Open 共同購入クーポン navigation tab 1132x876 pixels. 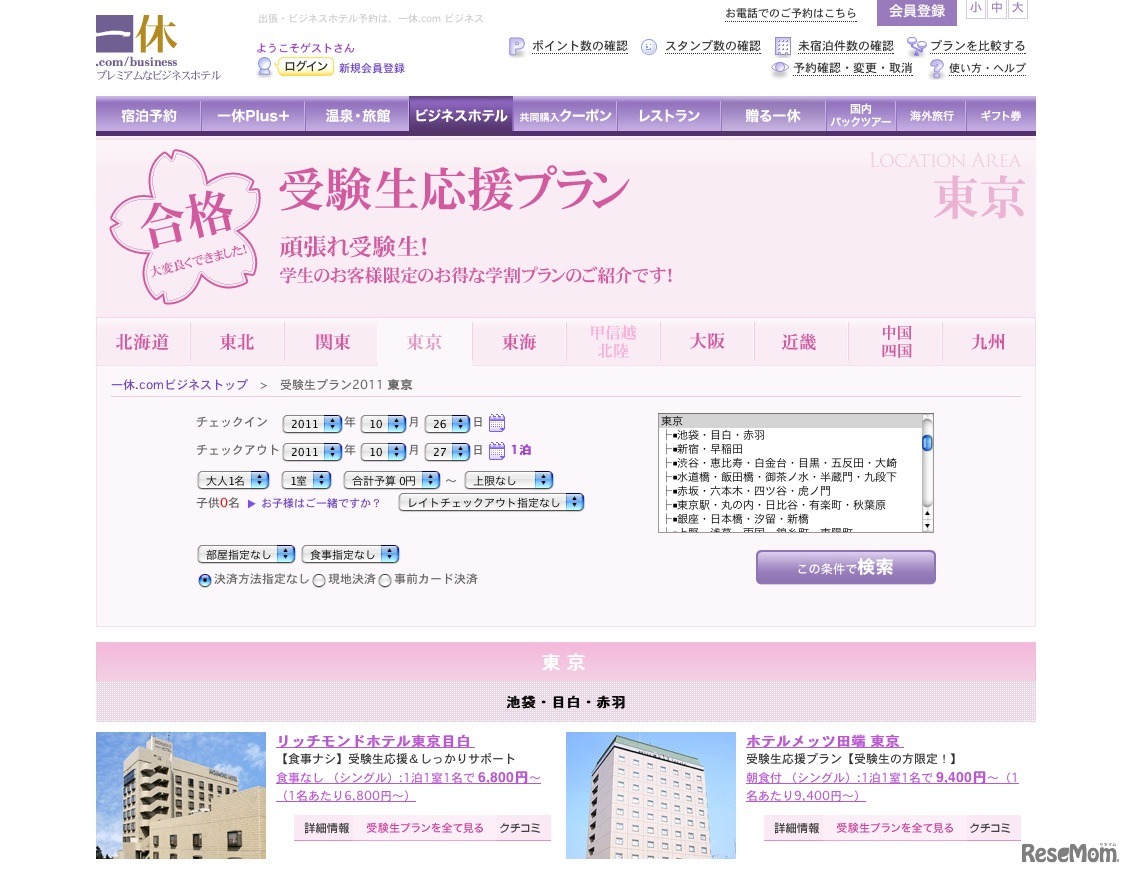pos(565,116)
